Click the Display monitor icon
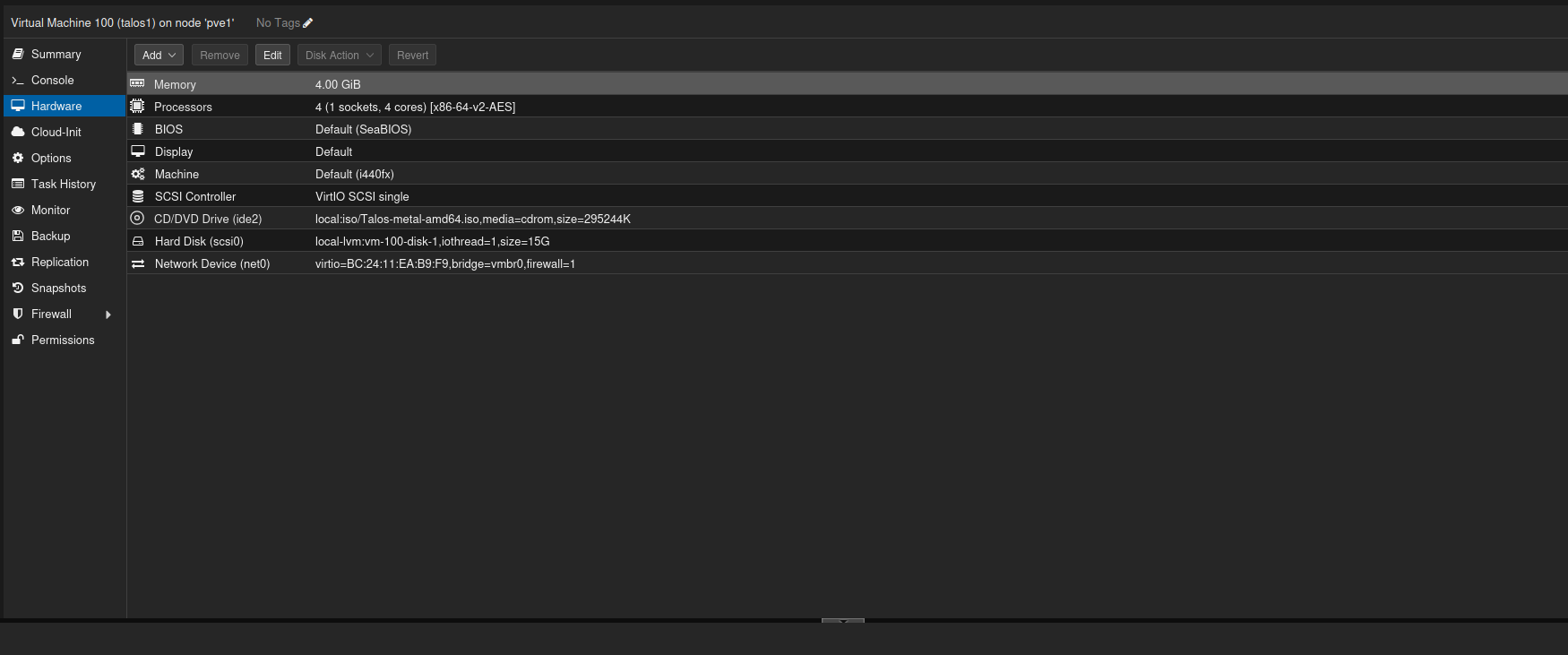 [x=137, y=151]
